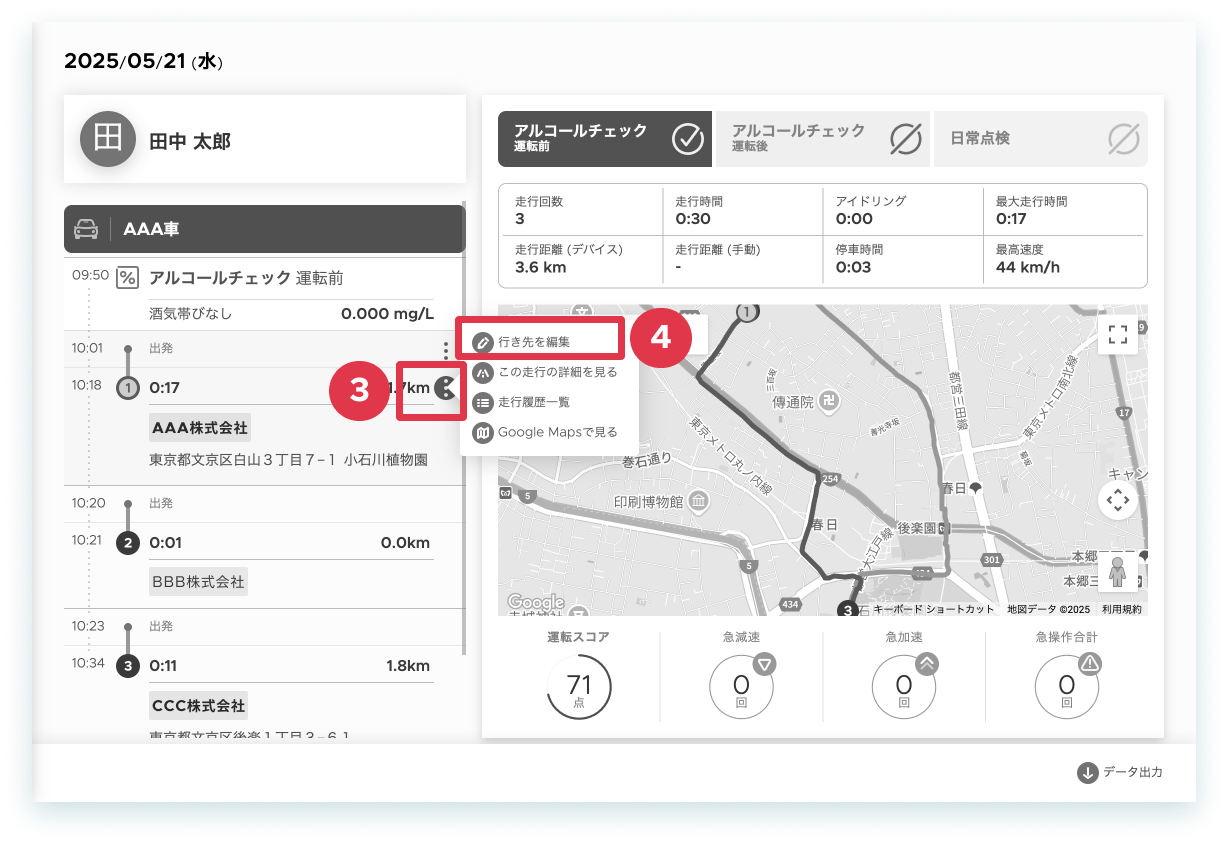Click the Google logo on the map
Viewport: 1228px width, 844px height.
pyautogui.click(x=536, y=603)
